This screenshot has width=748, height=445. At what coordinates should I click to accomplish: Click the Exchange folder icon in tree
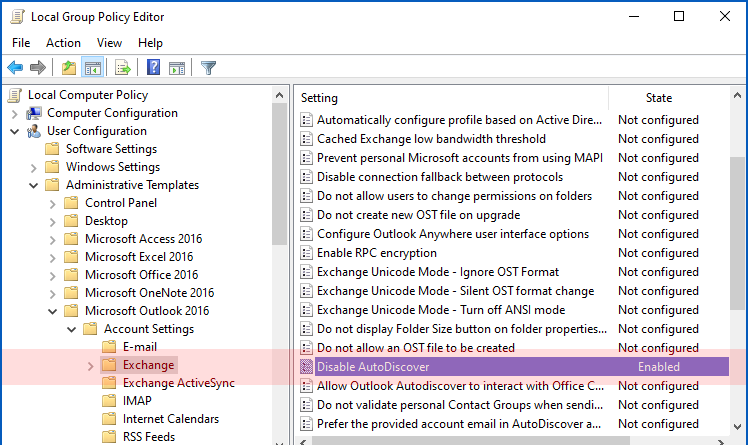coord(109,365)
